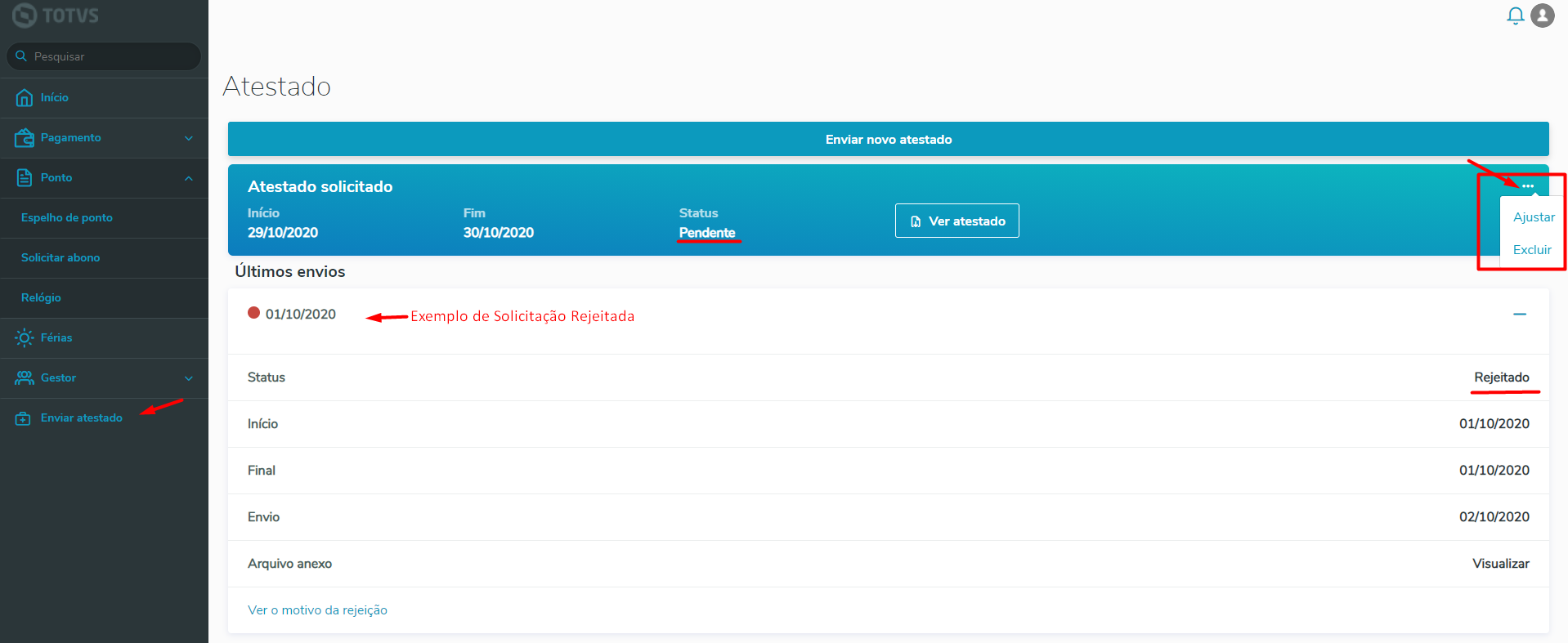Click the red status dot
Image resolution: width=1568 pixels, height=643 pixels.
pyautogui.click(x=253, y=312)
